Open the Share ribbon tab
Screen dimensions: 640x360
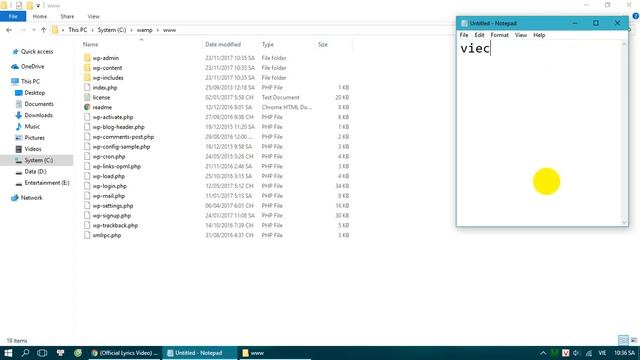point(67,16)
